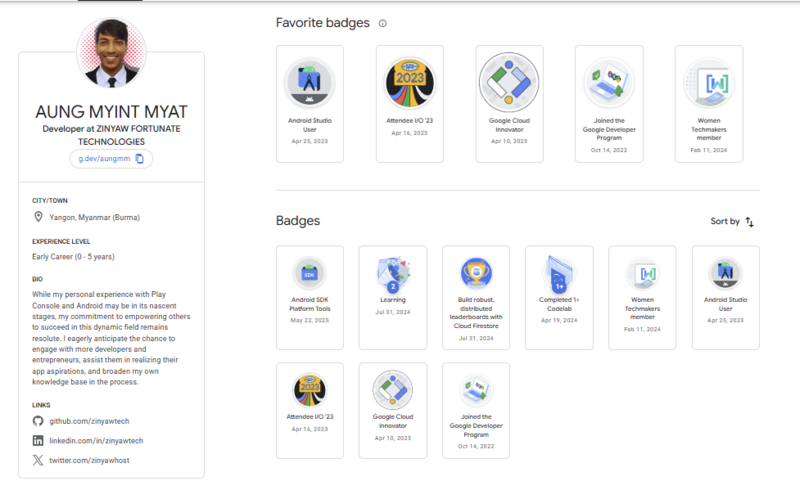This screenshot has width=800, height=481.
Task: Click the May 22, 2025 badge date
Action: 310,320
